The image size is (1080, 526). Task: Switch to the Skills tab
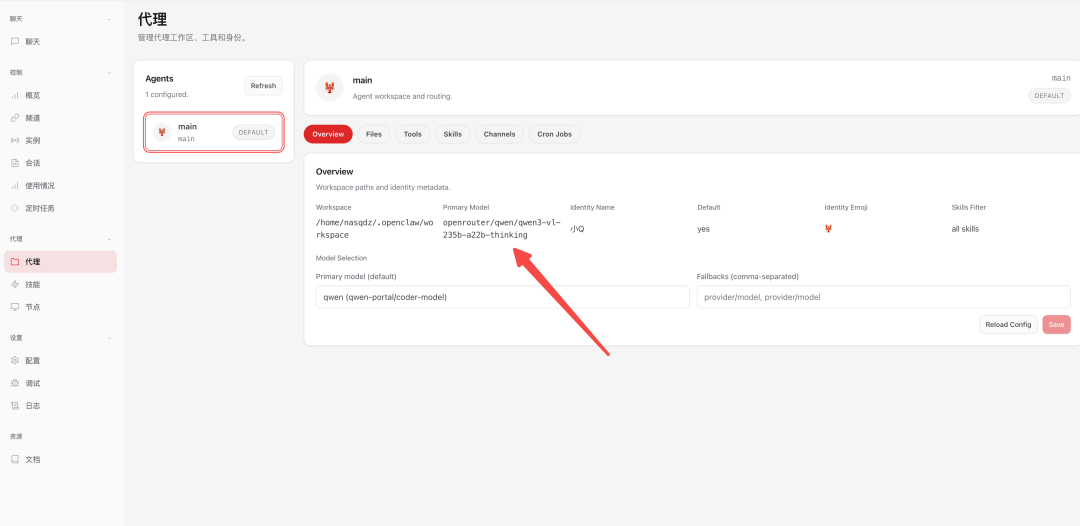click(x=452, y=134)
